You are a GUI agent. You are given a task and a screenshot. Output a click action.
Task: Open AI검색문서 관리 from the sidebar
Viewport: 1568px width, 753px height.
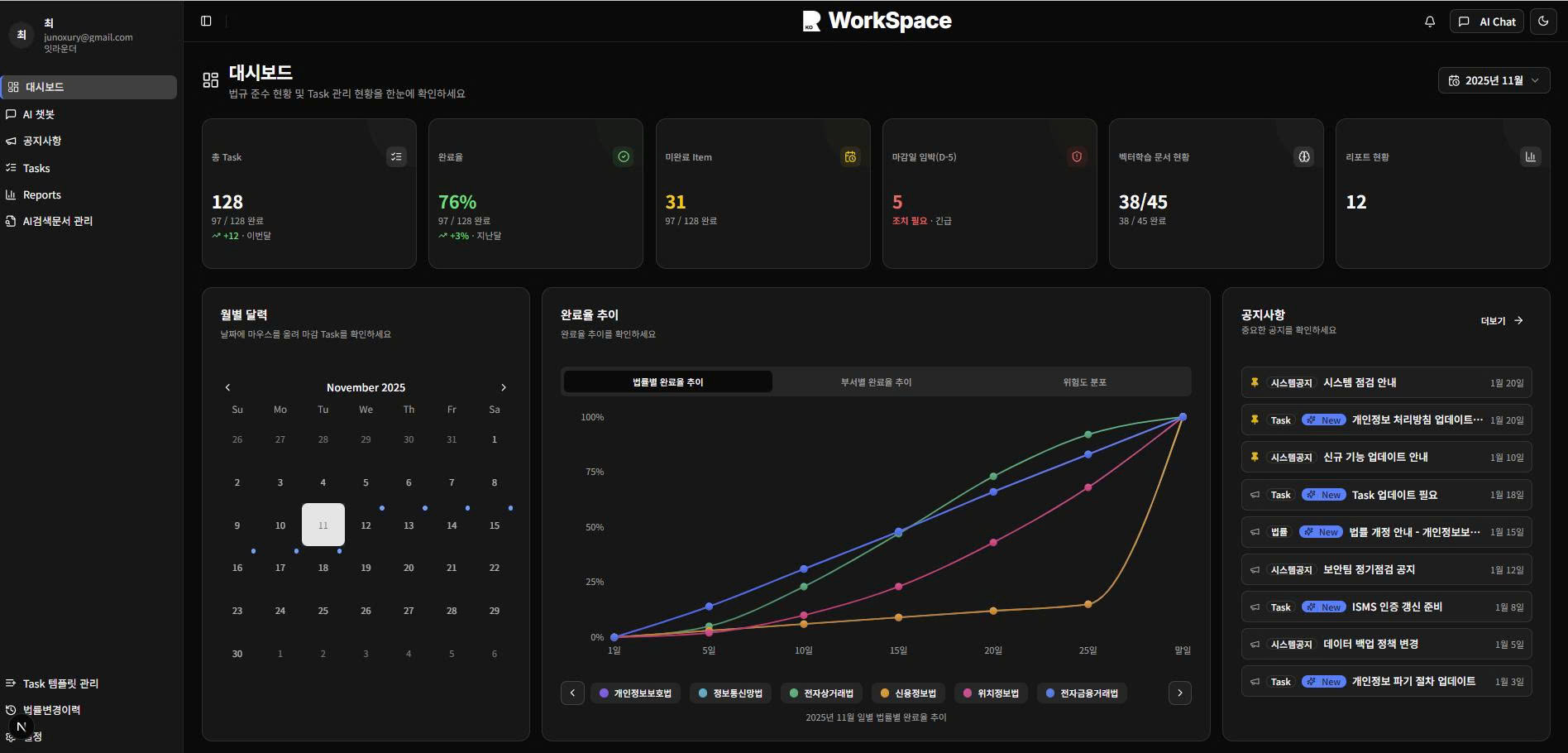pyautogui.click(x=12, y=221)
